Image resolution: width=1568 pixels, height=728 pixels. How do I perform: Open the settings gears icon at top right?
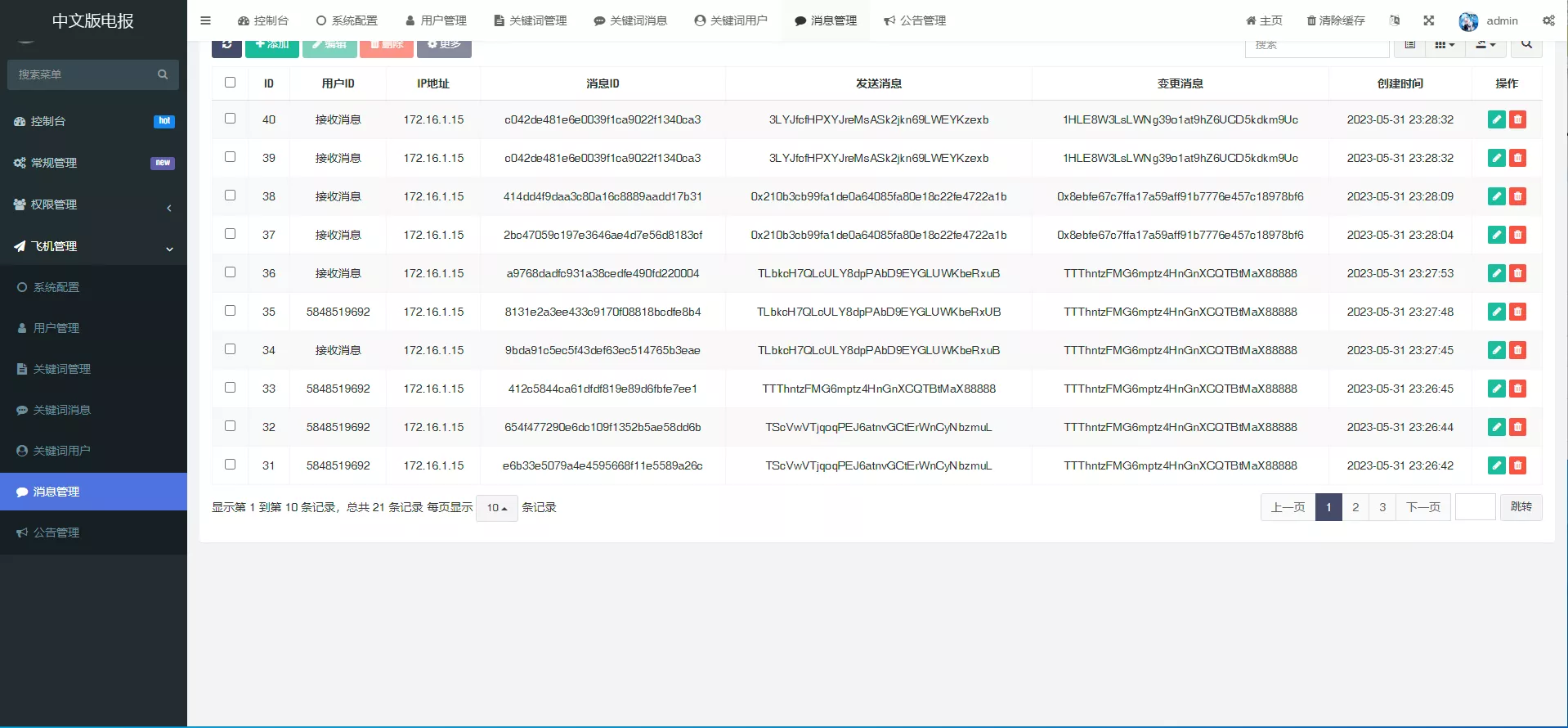pos(1548,20)
